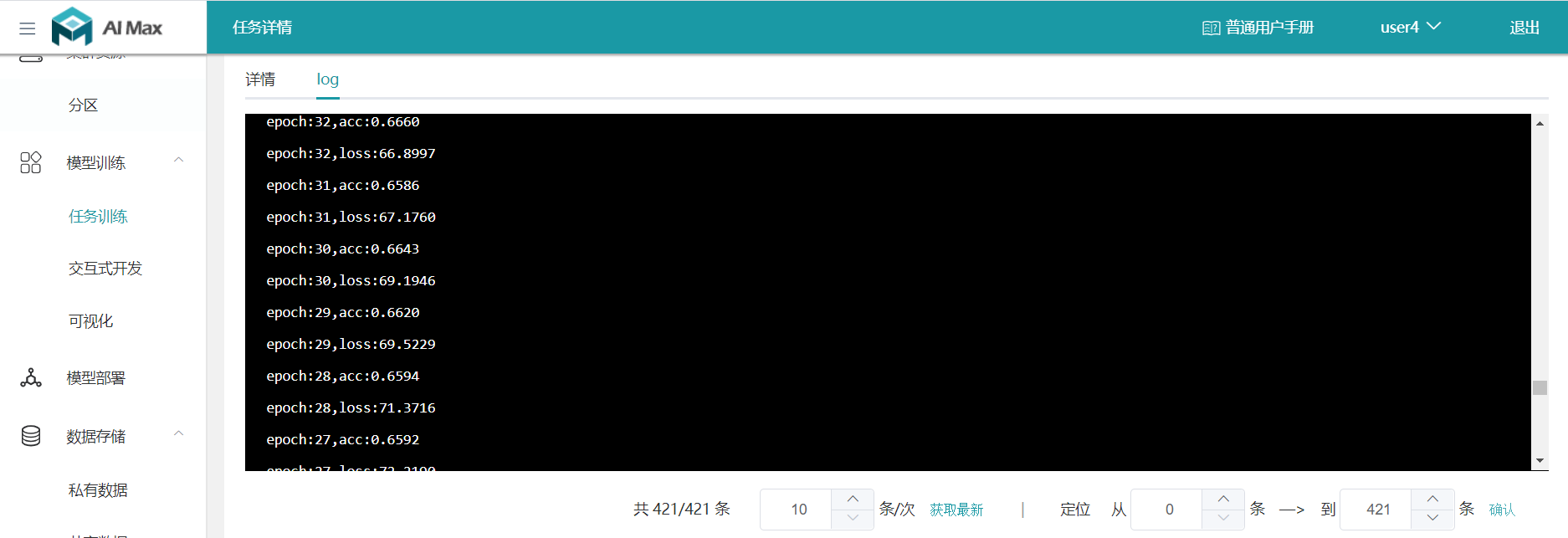
Task: Decrease the 条/次 count stepper
Action: [853, 519]
